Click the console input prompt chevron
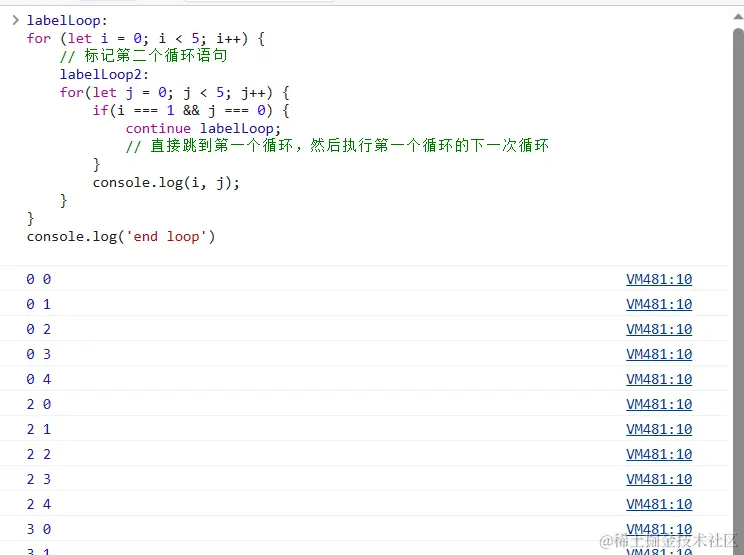744x555 pixels. tap(15, 20)
